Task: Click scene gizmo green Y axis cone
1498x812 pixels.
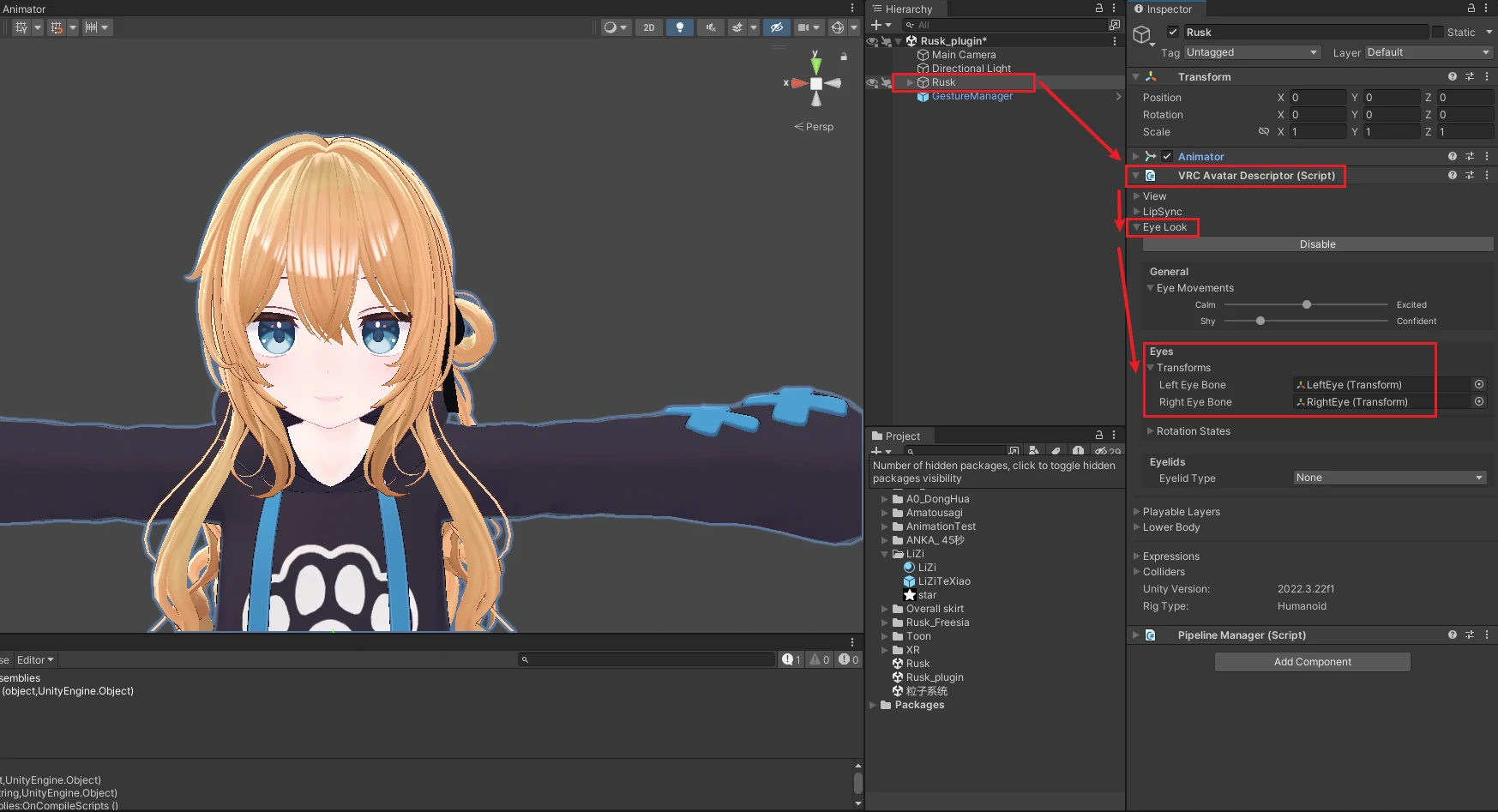Action: tap(816, 64)
